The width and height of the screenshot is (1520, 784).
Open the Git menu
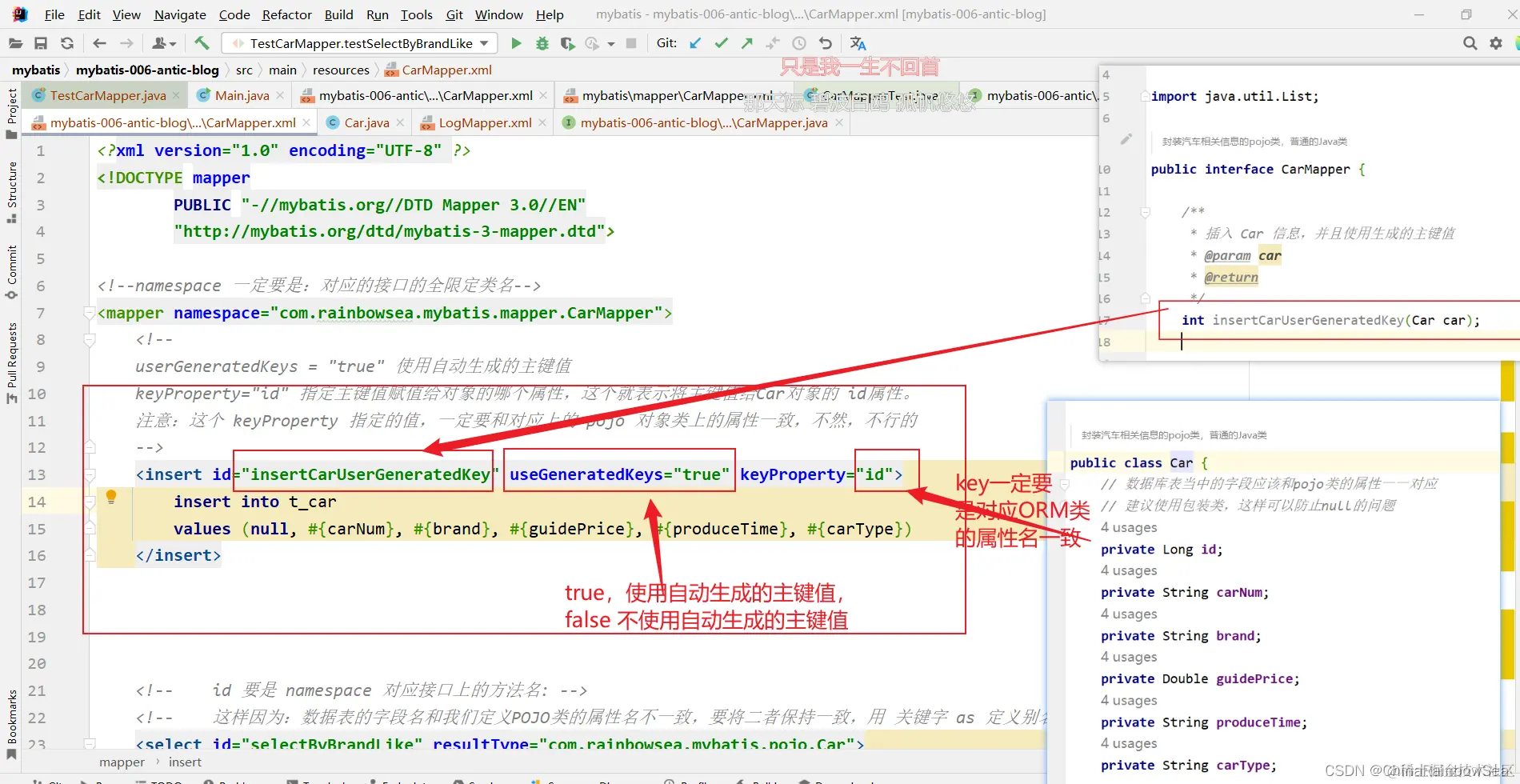click(x=454, y=14)
